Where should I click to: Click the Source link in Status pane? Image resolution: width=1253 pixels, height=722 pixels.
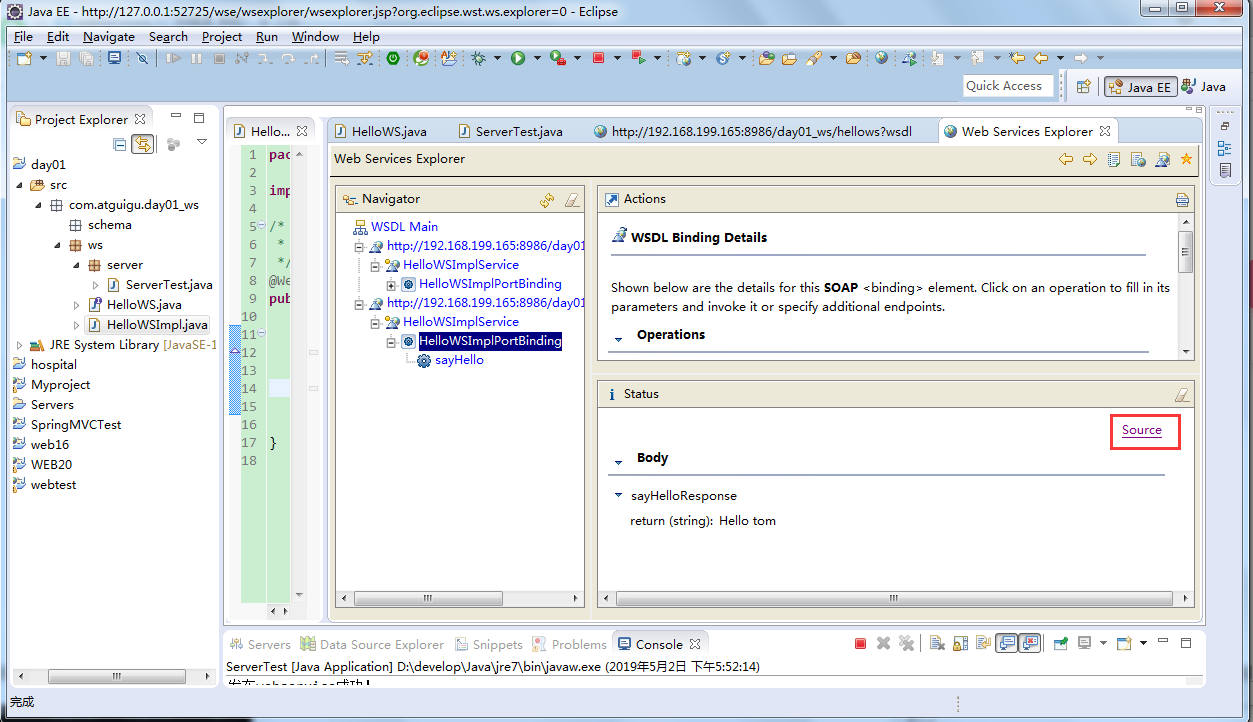[1141, 430]
